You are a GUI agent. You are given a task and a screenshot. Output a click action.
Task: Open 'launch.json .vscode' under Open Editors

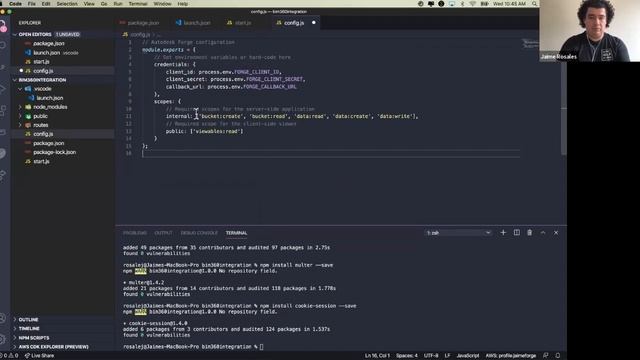(56, 53)
